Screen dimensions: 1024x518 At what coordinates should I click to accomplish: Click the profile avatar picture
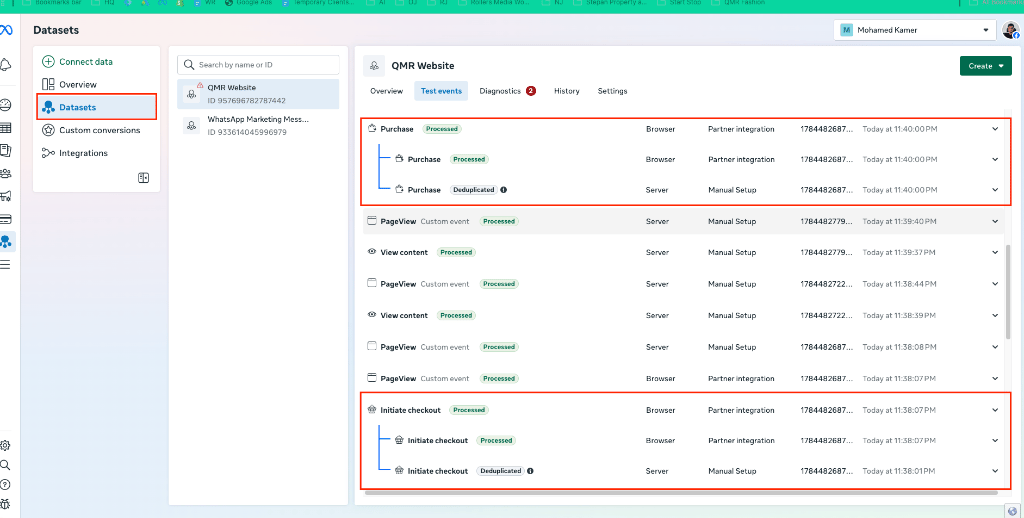click(x=1010, y=30)
